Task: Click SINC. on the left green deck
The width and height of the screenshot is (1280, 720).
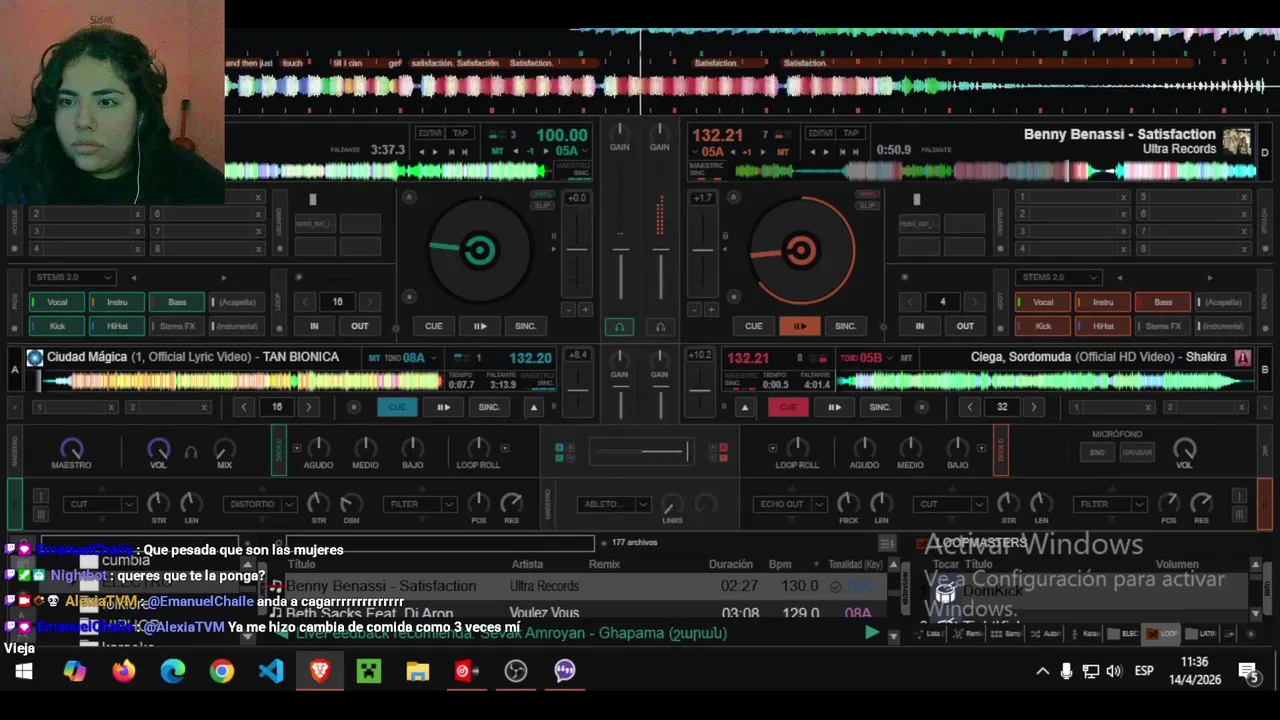Action: click(526, 326)
